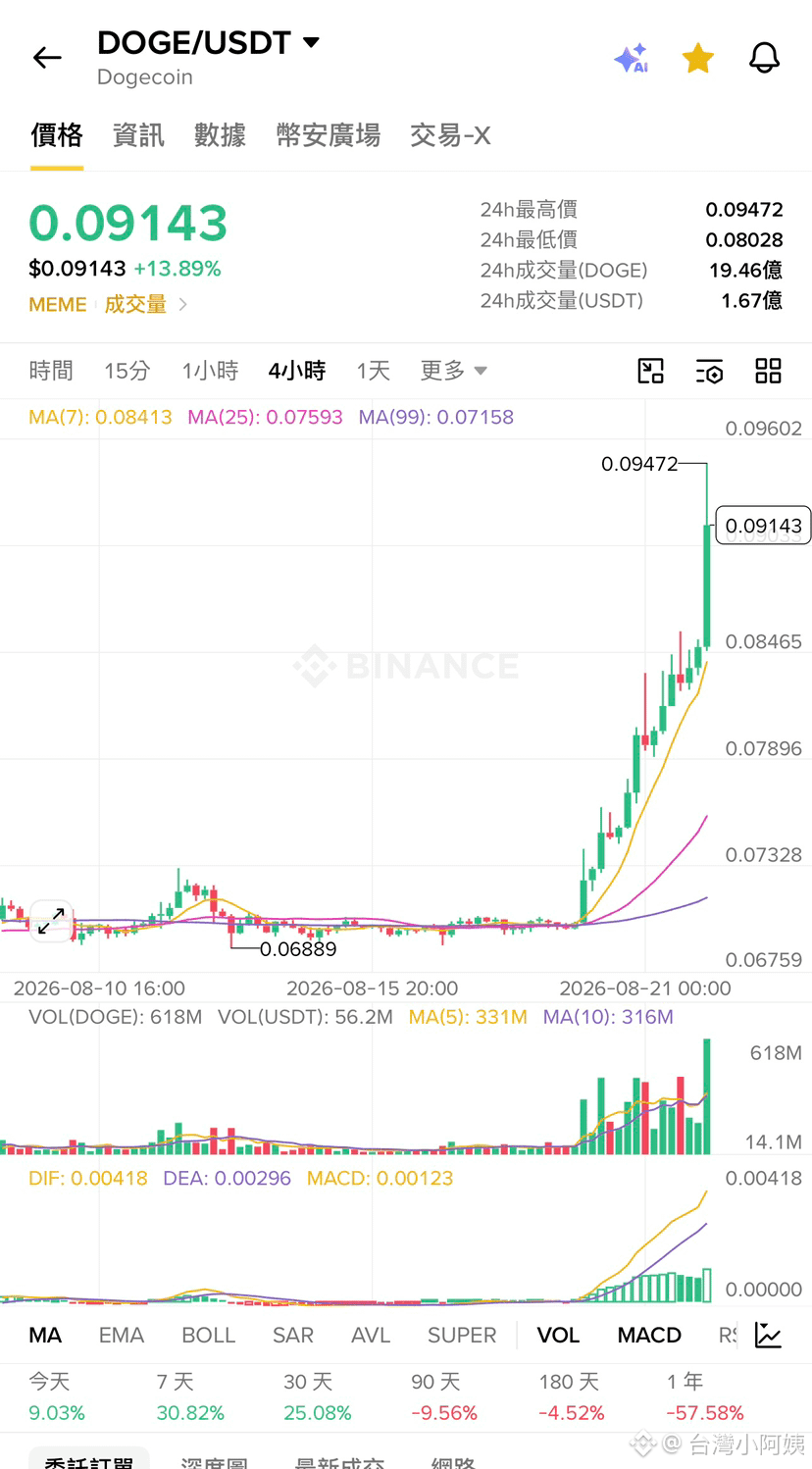Toggle MACD sub-indicator

(649, 1335)
